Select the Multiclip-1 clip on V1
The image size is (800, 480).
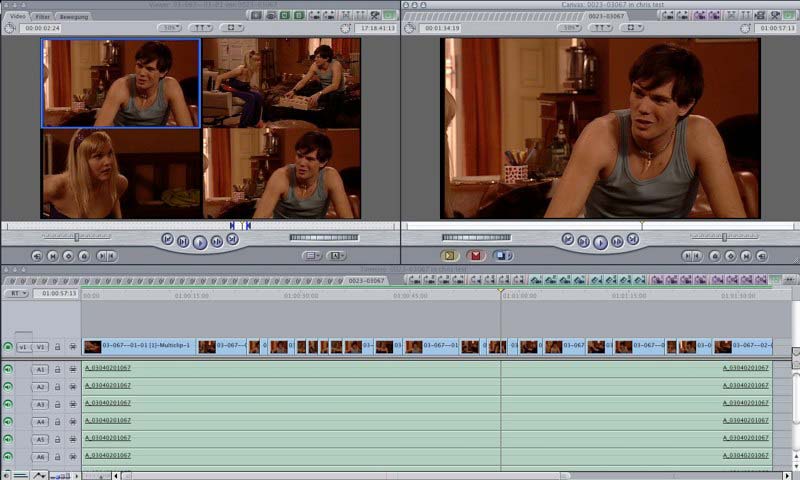[139, 347]
